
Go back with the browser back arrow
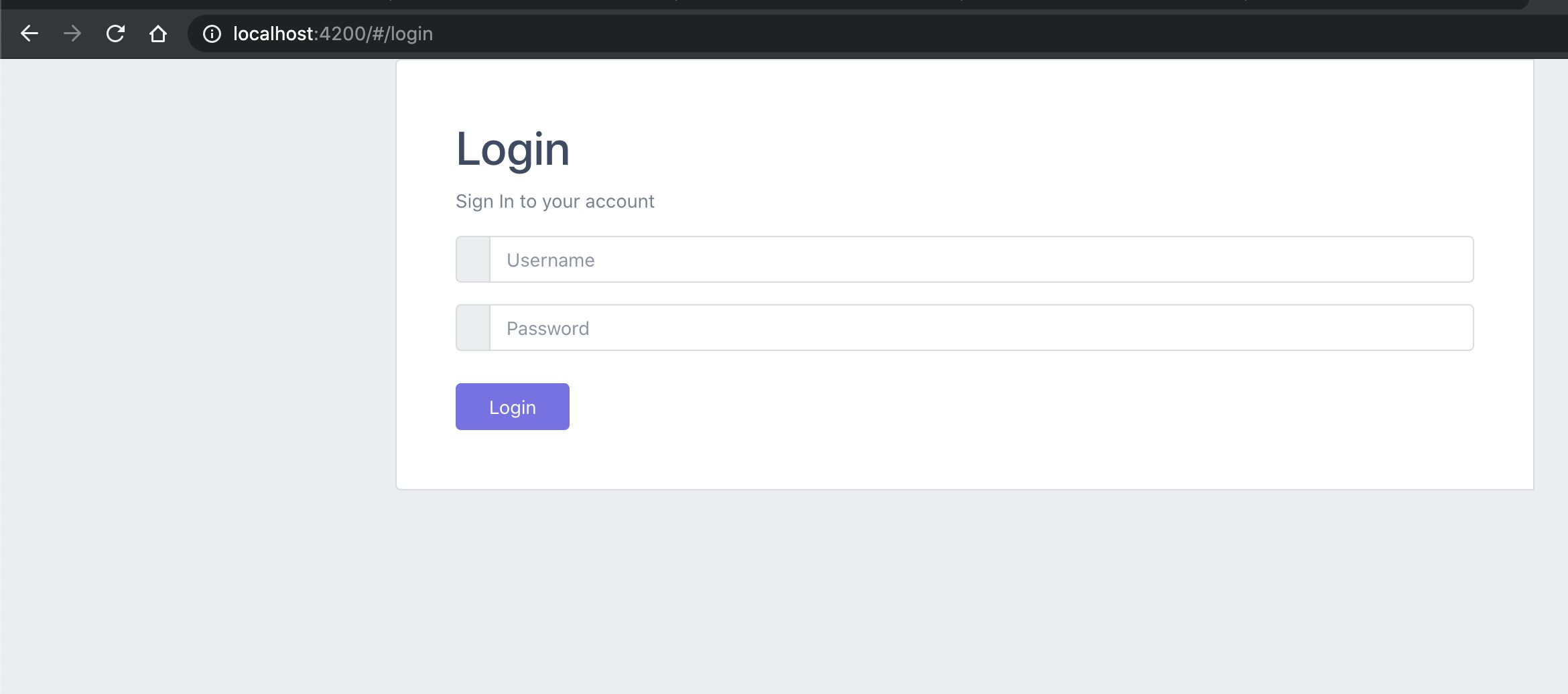coord(29,33)
